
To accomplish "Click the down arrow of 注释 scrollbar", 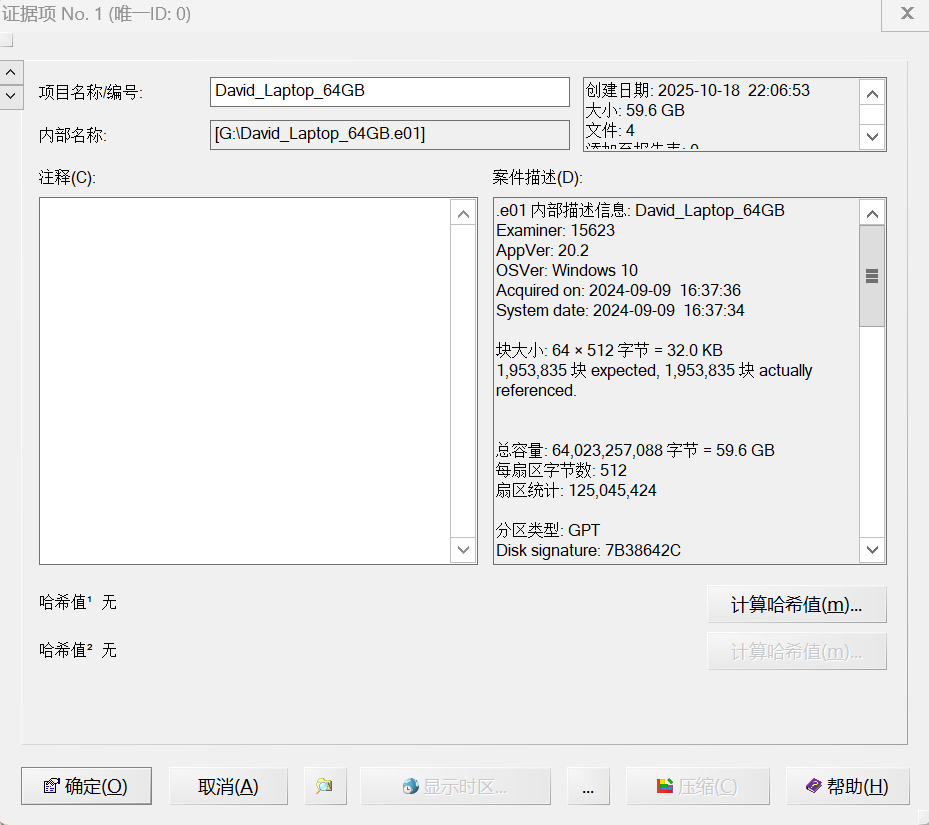I will click(464, 550).
